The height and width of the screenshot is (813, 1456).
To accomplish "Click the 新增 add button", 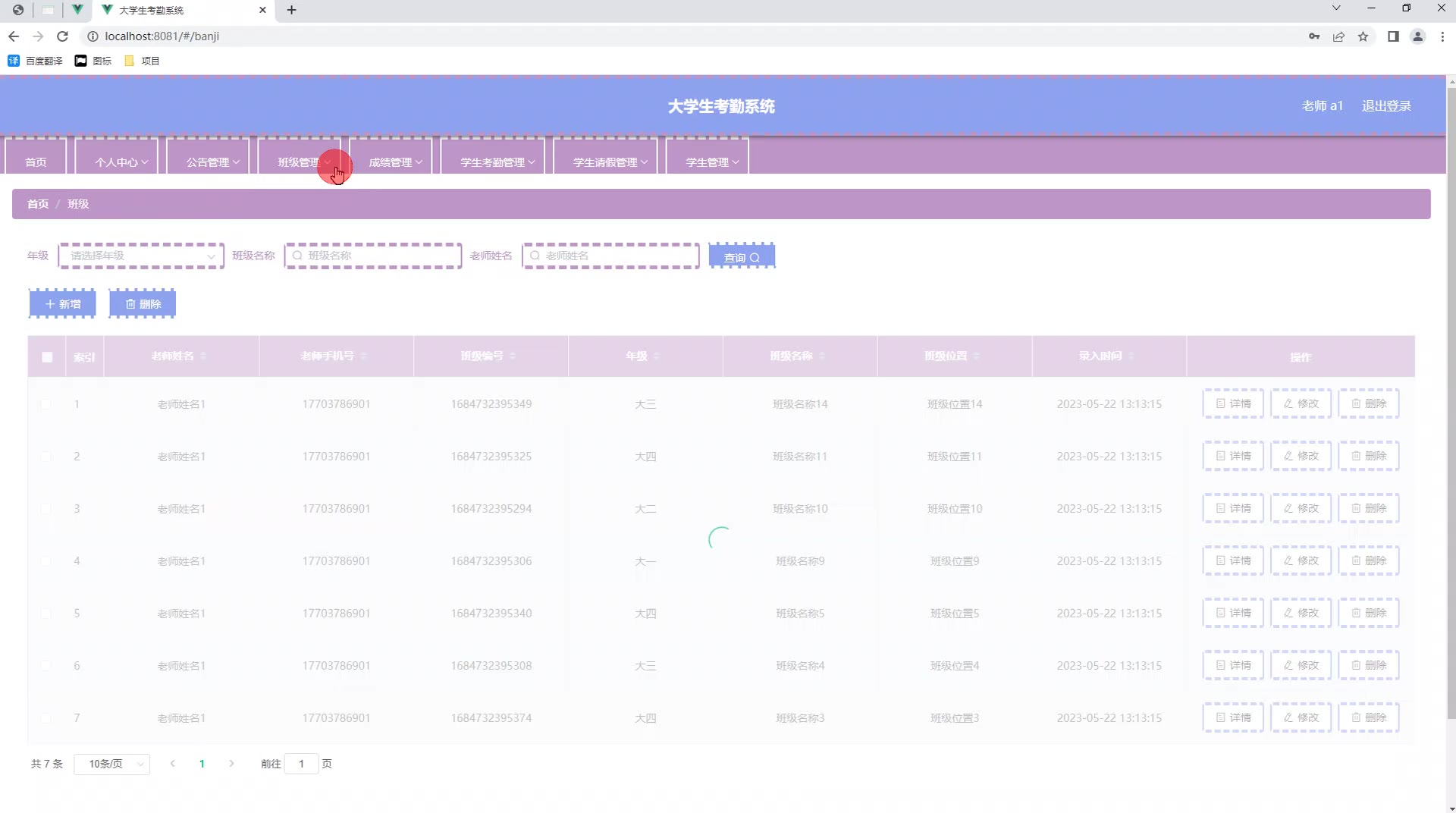I will pyautogui.click(x=62, y=304).
